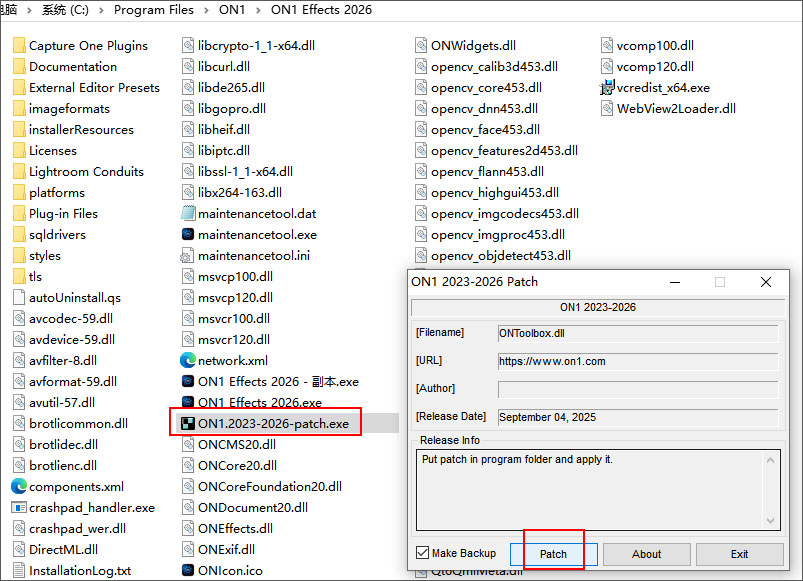Open the chevron after ON1 in the path
Screen dimensions: 803x581
[x=258, y=10]
